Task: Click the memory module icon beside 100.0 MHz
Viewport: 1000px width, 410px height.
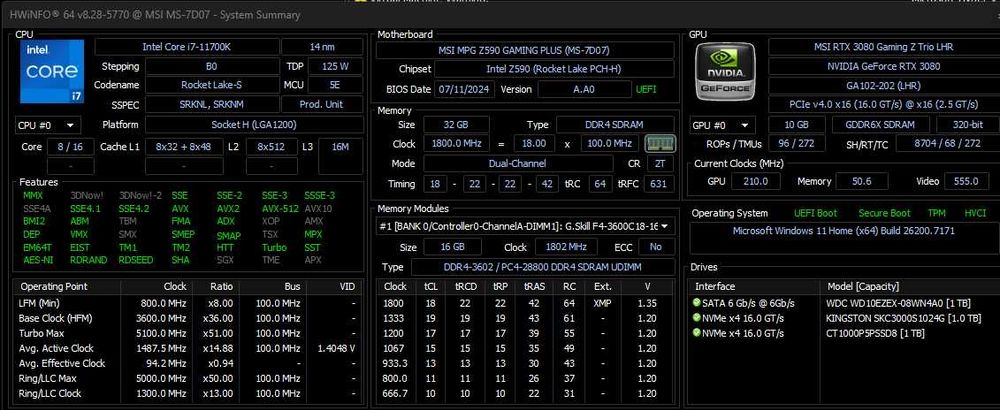Action: 661,144
